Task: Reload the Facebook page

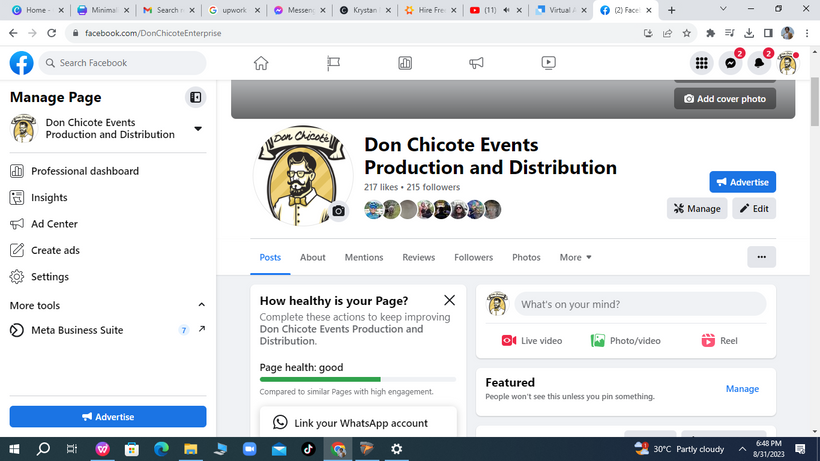Action: pyautogui.click(x=51, y=33)
